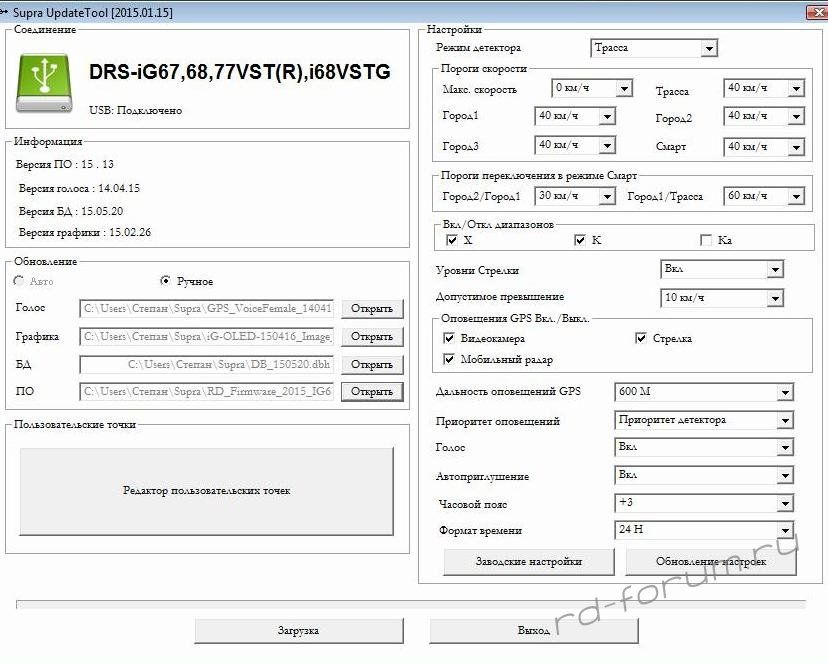Open Редактор пользовательских точек
This screenshot has height=663, width=828.
tap(207, 491)
